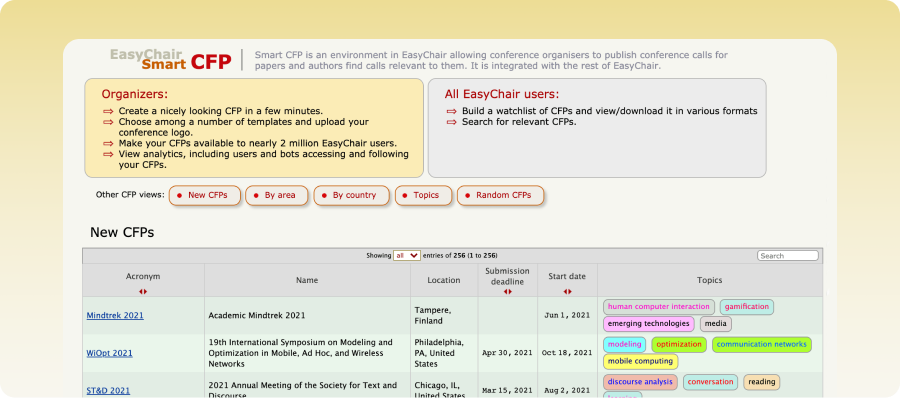Viewport: 900px width, 398px height.
Task: Select the 'discourse analysis' topic tag
Action: click(640, 382)
